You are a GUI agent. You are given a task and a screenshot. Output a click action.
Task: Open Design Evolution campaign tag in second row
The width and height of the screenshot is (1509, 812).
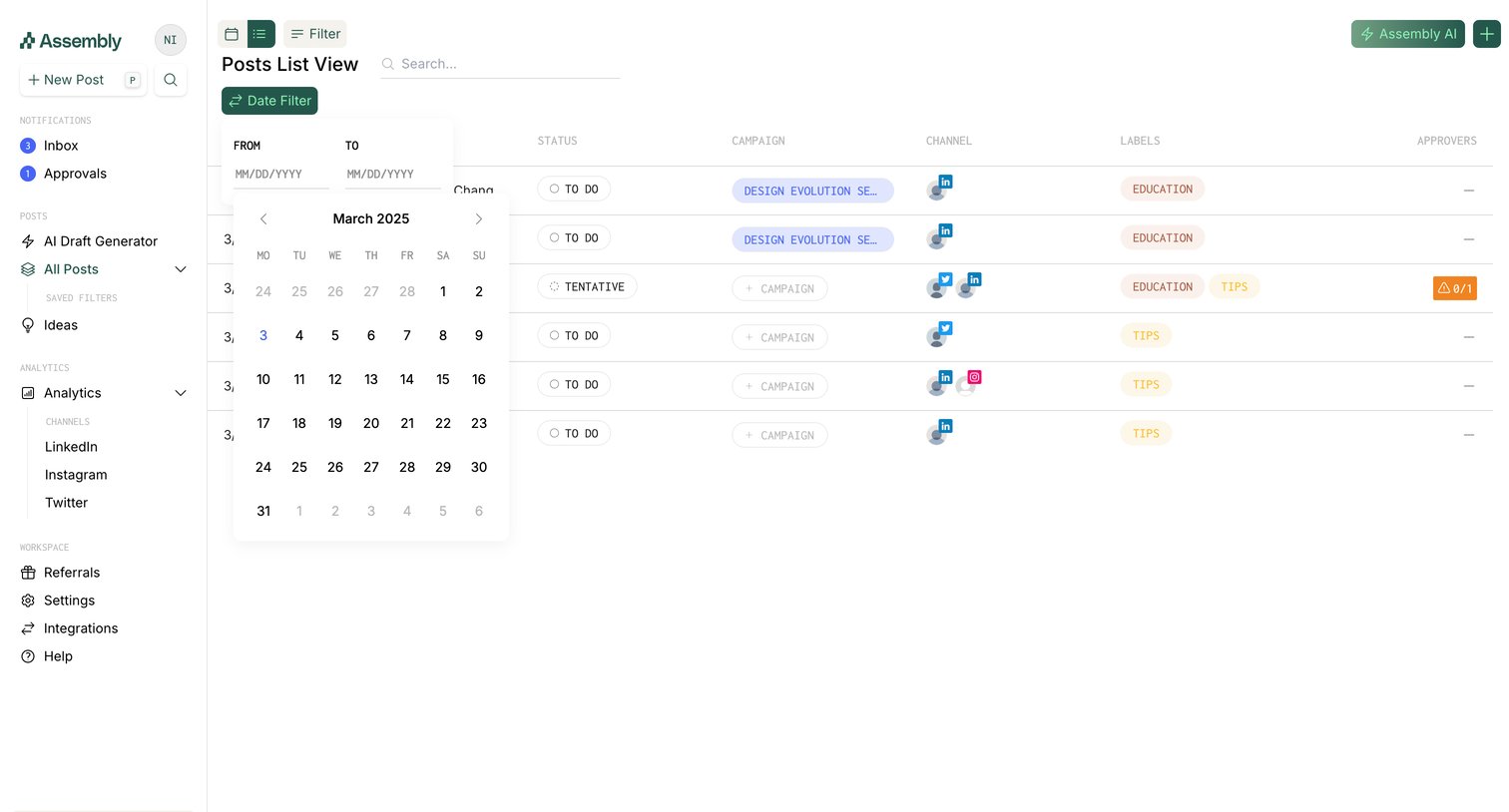pos(812,239)
